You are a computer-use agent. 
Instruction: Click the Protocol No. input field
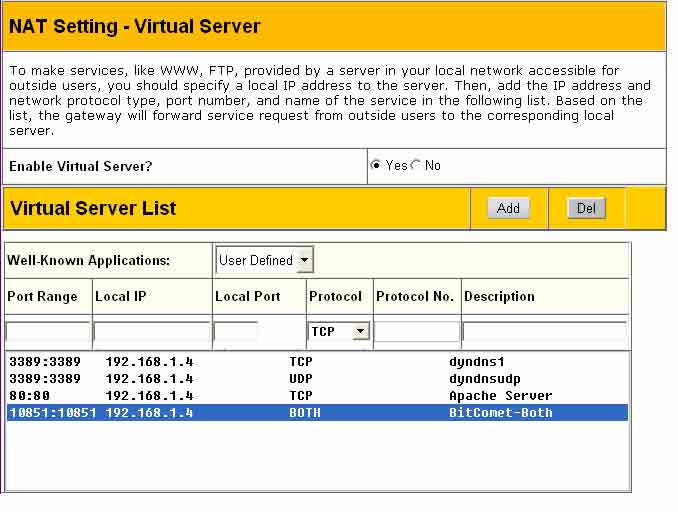pyautogui.click(x=417, y=331)
